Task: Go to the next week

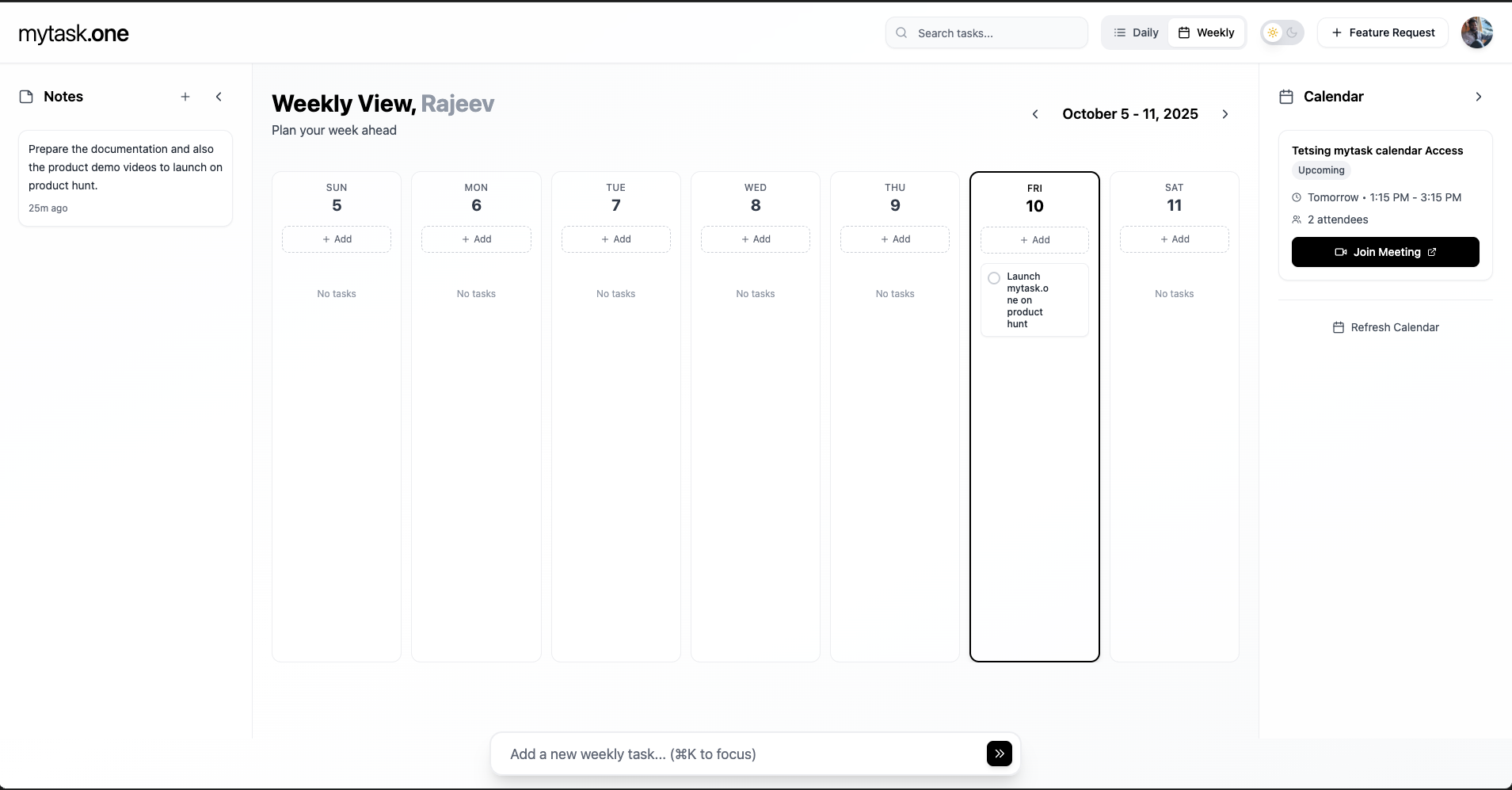Action: pyautogui.click(x=1225, y=114)
